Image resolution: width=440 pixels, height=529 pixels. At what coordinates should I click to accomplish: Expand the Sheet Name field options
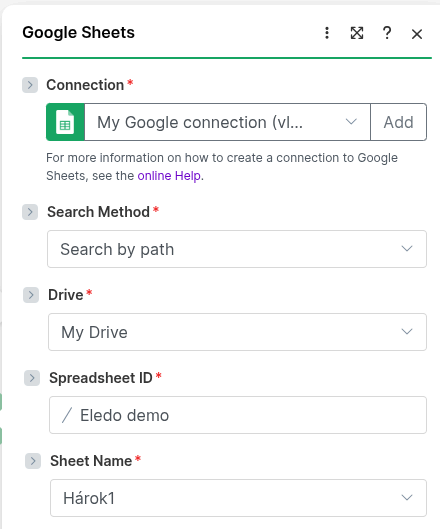(x=33, y=461)
